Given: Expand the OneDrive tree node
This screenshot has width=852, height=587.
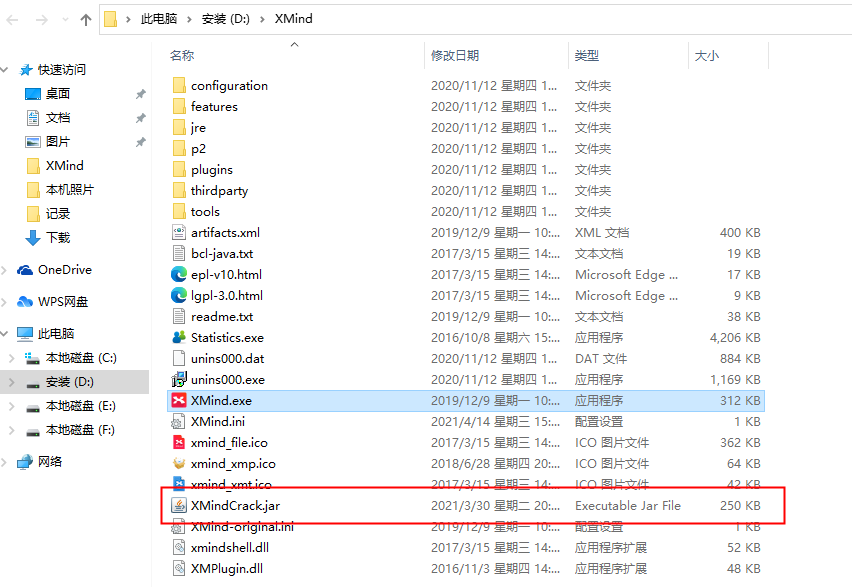Looking at the screenshot, I should click(5, 270).
